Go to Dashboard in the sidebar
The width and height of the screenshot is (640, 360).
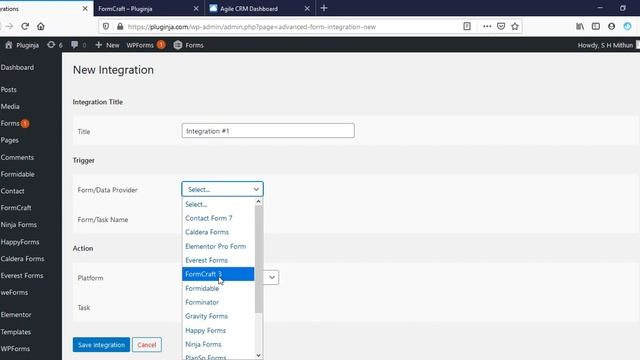pos(17,67)
